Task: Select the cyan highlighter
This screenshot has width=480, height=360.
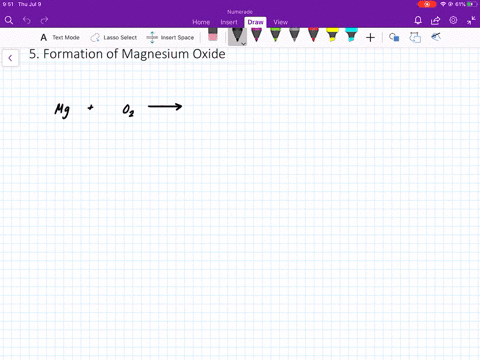Action: pyautogui.click(x=351, y=35)
